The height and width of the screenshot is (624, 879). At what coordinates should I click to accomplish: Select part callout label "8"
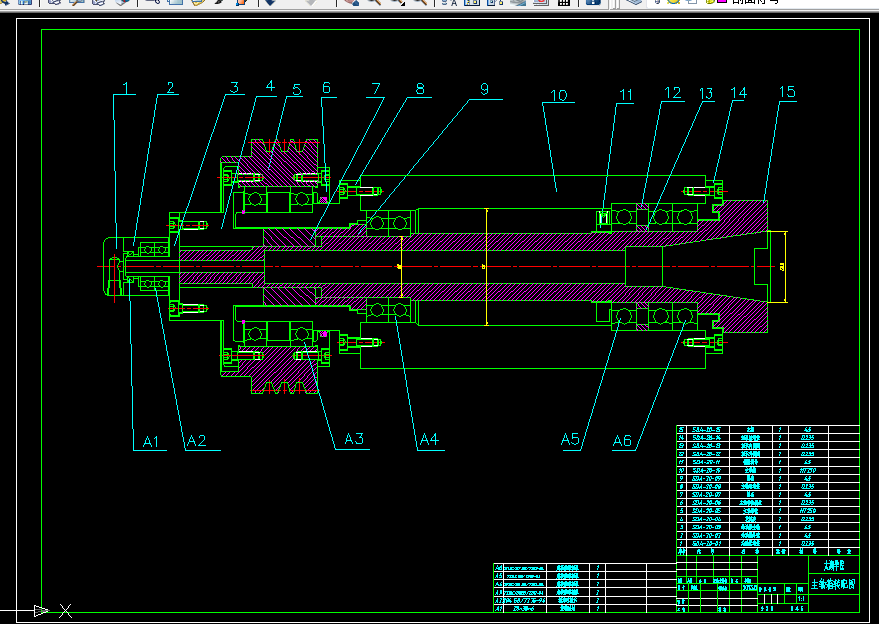pyautogui.click(x=420, y=89)
